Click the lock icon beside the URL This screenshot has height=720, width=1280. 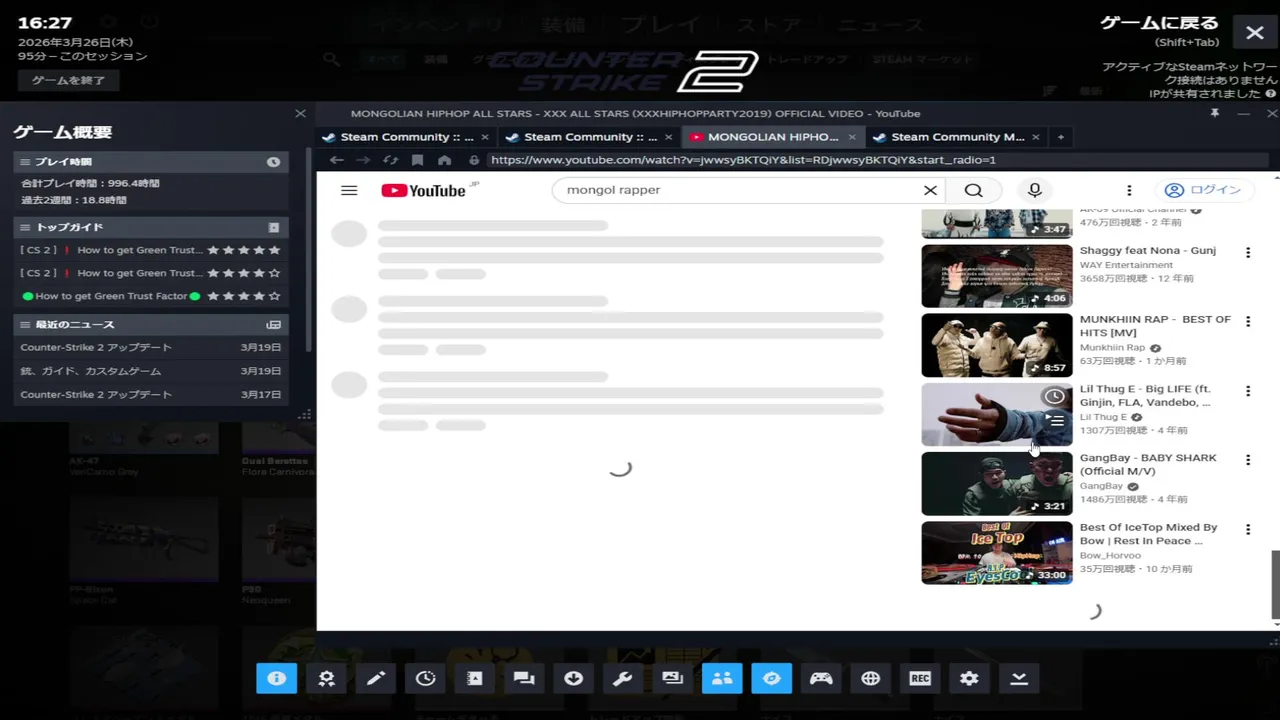coord(474,160)
